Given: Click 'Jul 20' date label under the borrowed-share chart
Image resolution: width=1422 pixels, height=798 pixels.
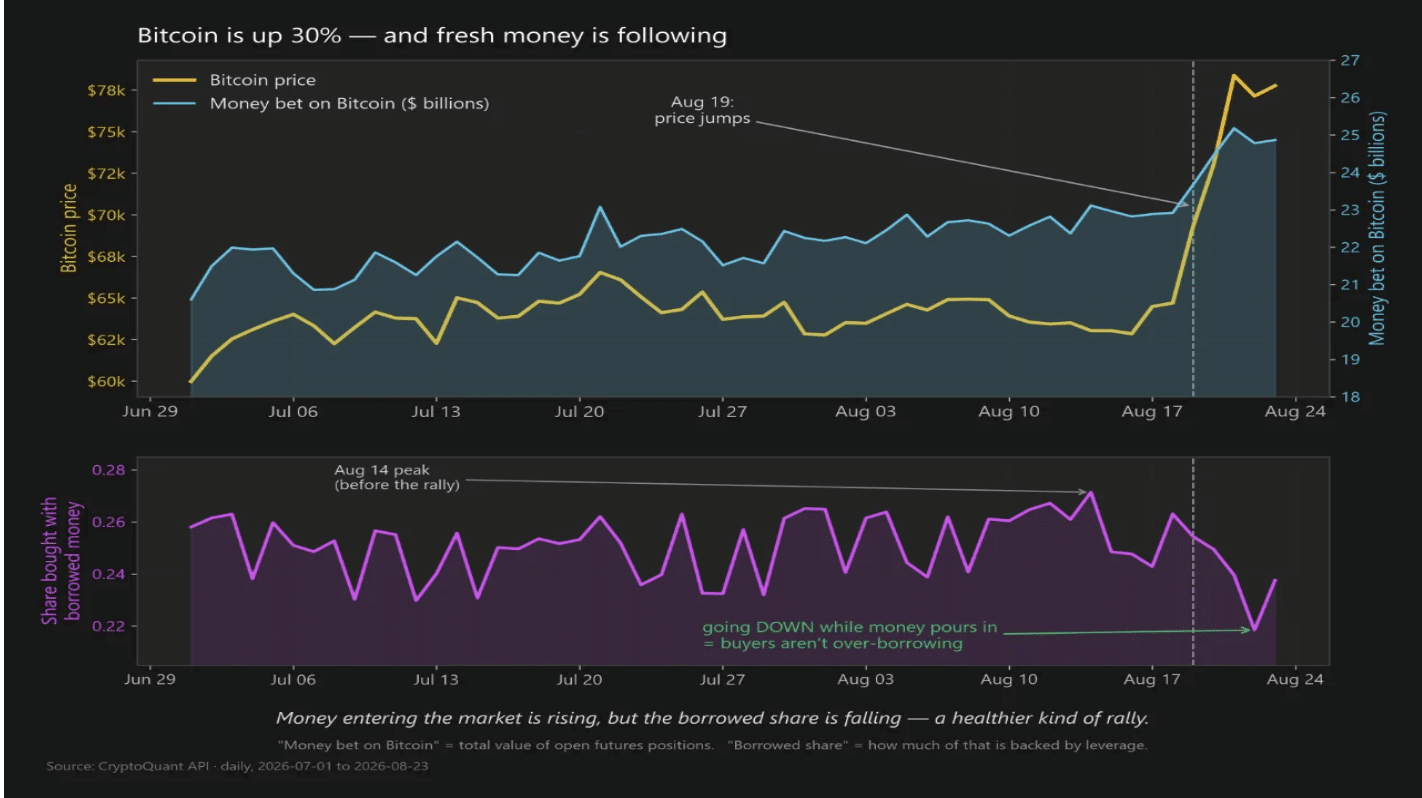Looking at the screenshot, I should coord(580,680).
